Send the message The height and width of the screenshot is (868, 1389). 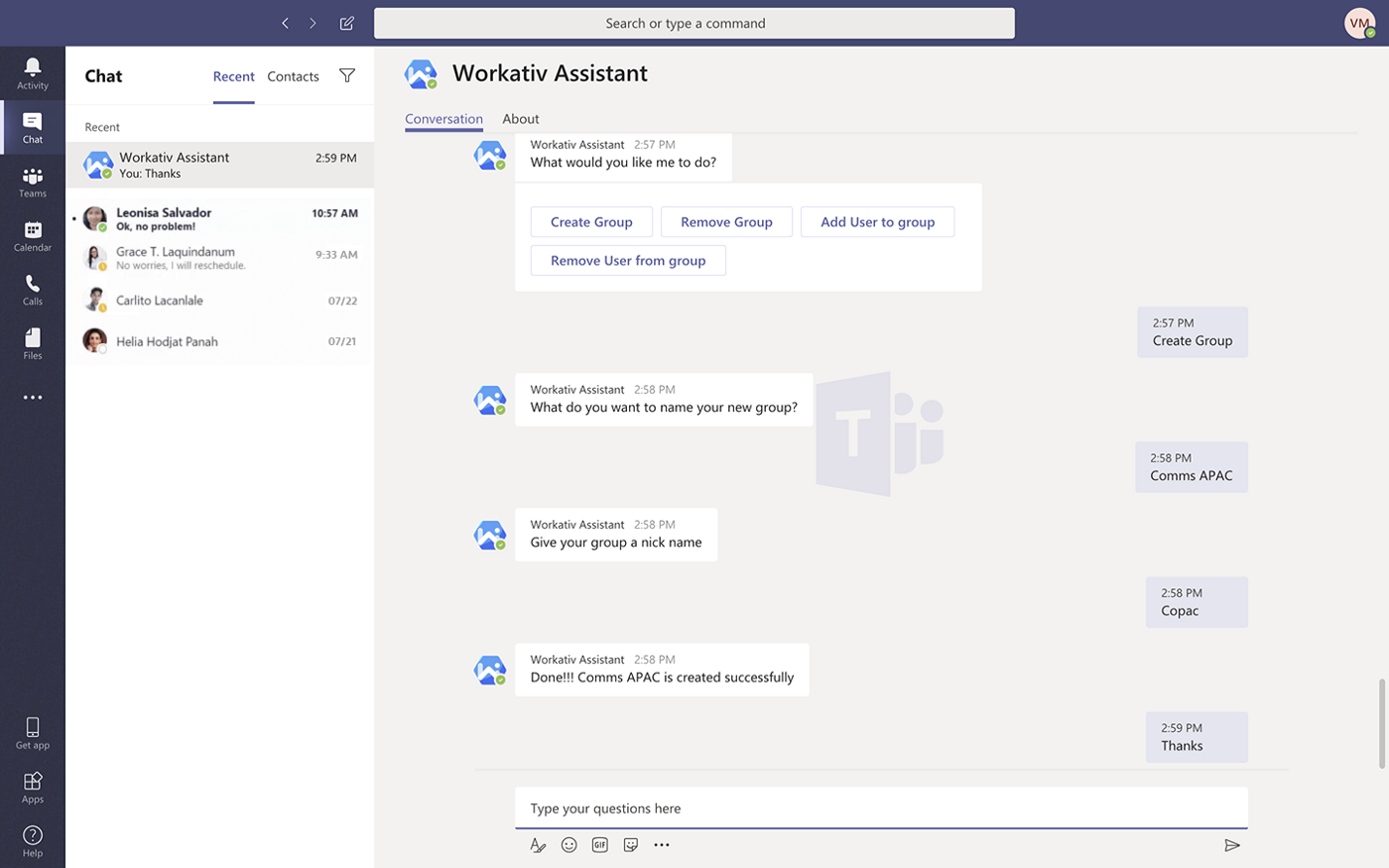1232,845
